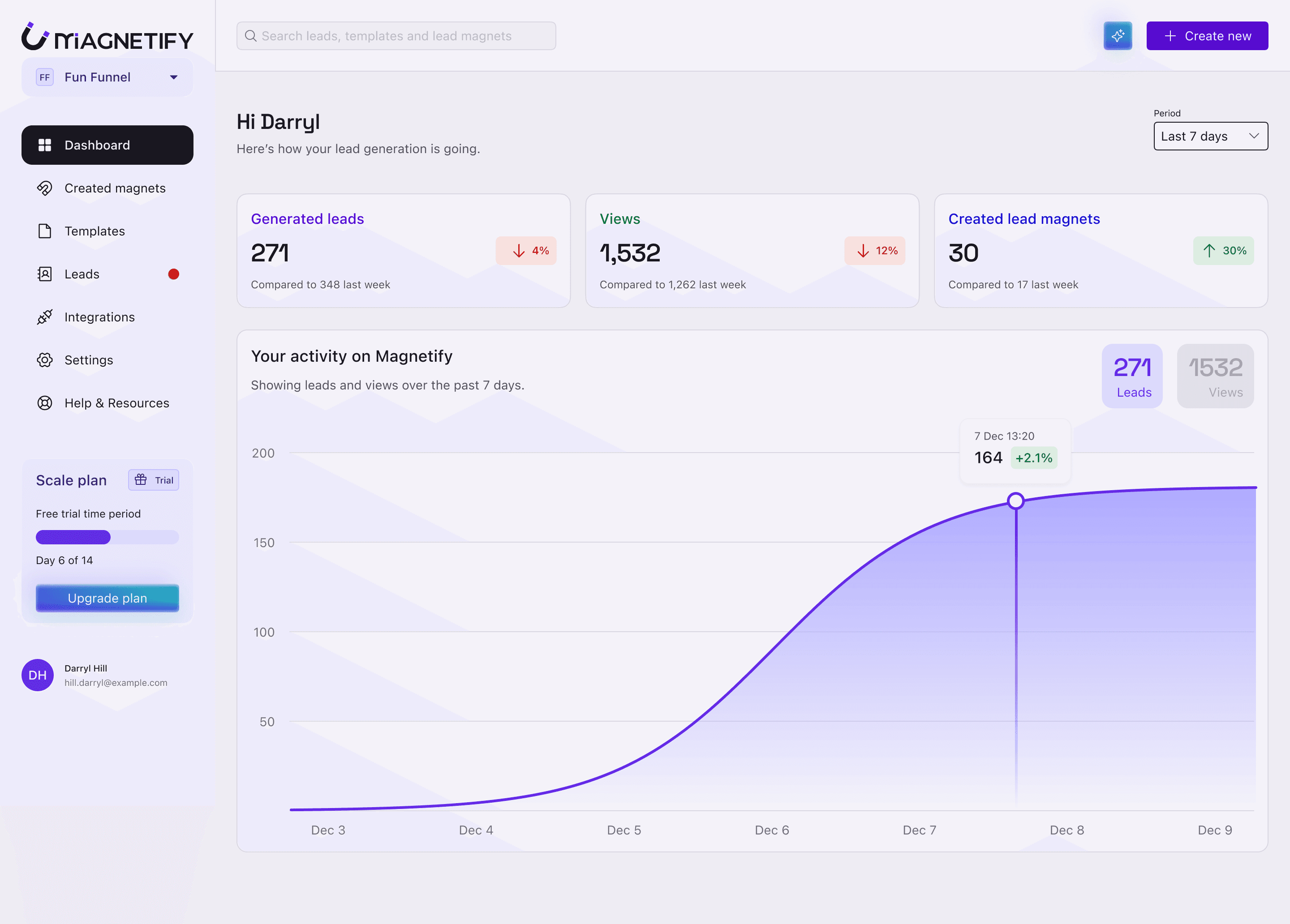Image resolution: width=1290 pixels, height=924 pixels.
Task: Click the chart data point marker
Action: 1015,501
